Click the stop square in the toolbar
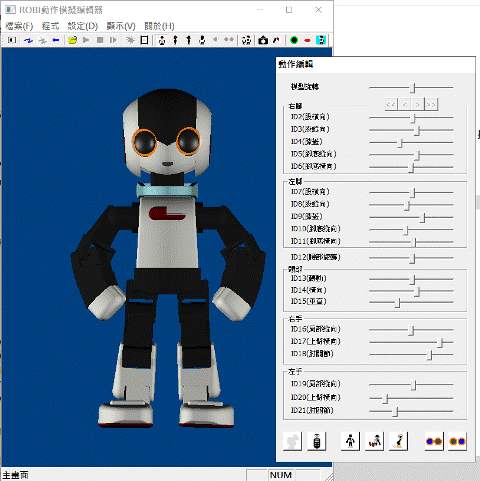 [x=100, y=40]
